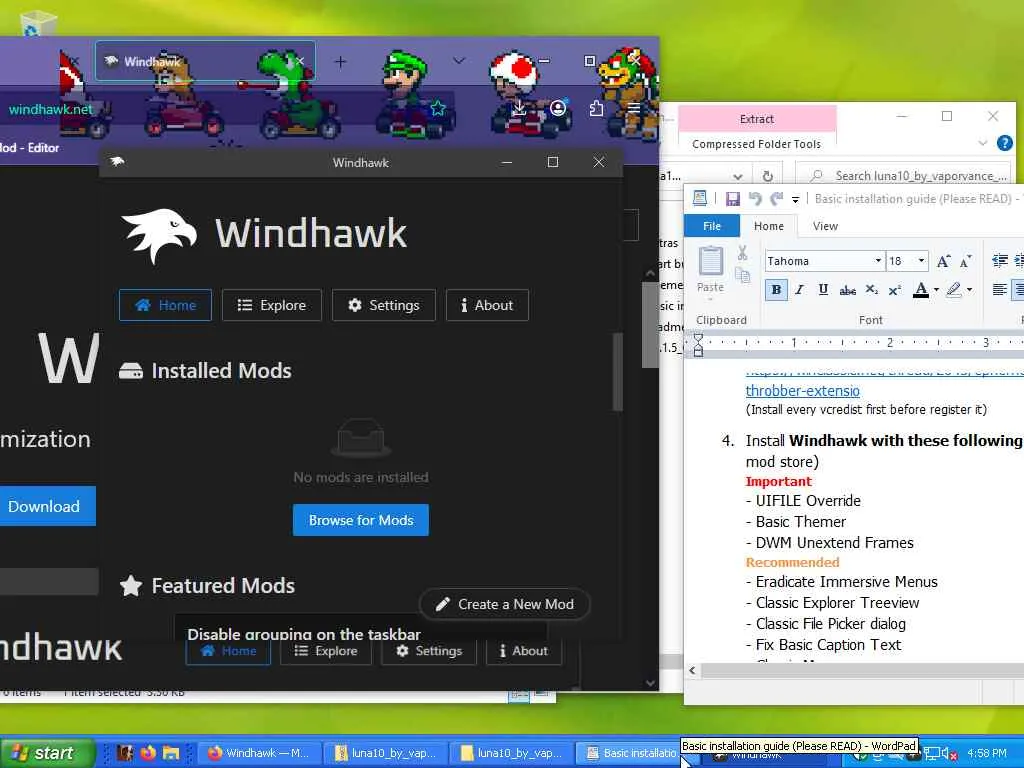This screenshot has height=768, width=1024.
Task: Click the Windhawk hawk logo in app header
Action: 159,235
